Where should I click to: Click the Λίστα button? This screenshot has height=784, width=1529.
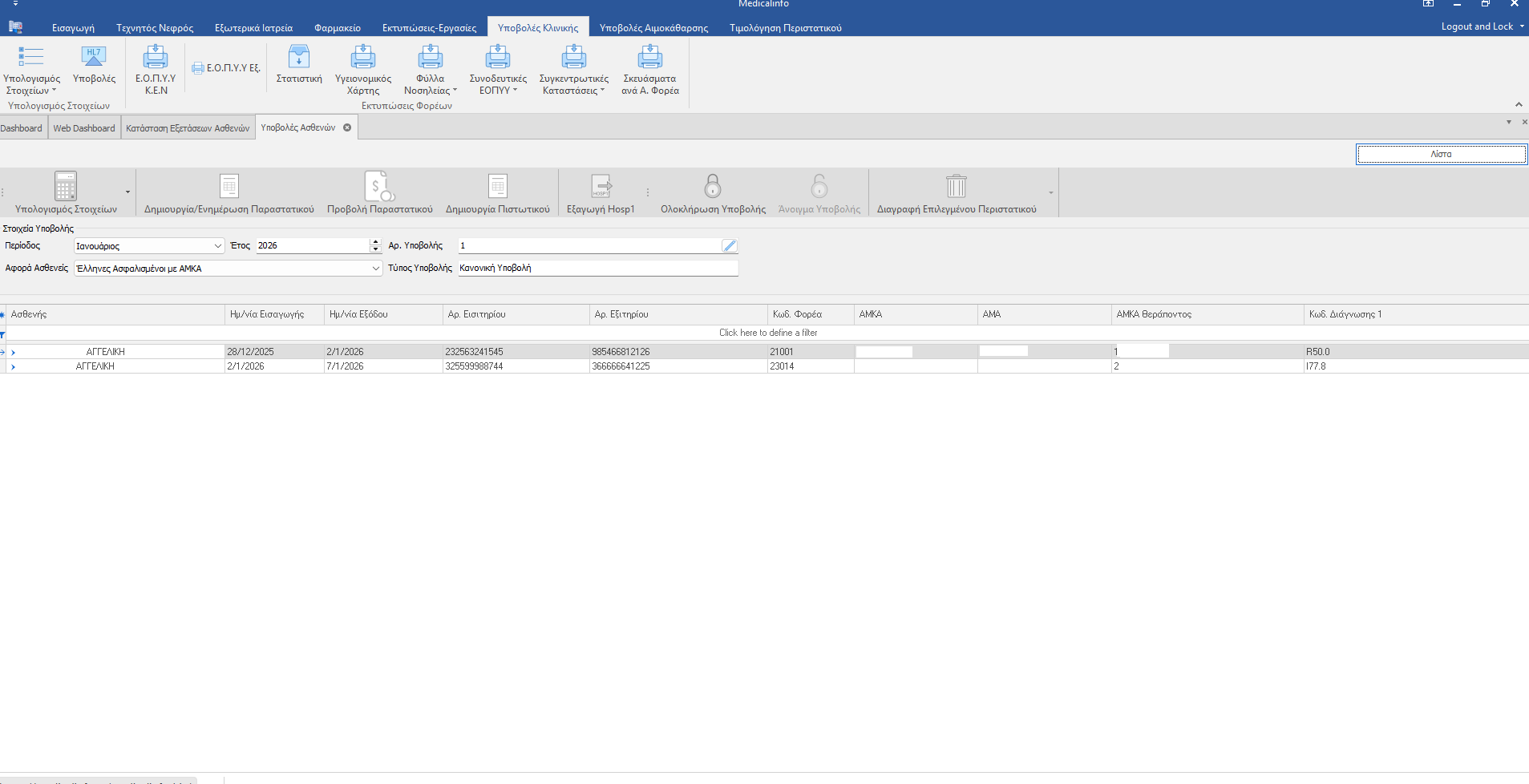tap(1441, 154)
